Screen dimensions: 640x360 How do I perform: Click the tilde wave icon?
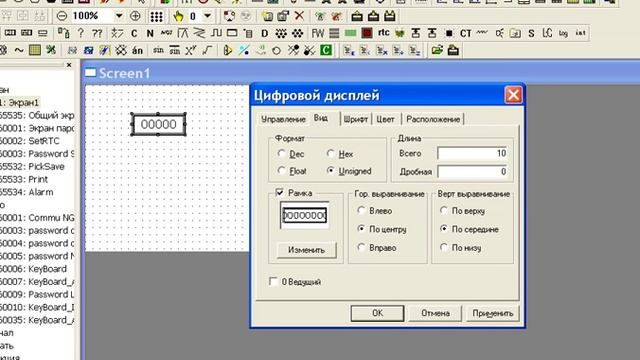click(19, 50)
